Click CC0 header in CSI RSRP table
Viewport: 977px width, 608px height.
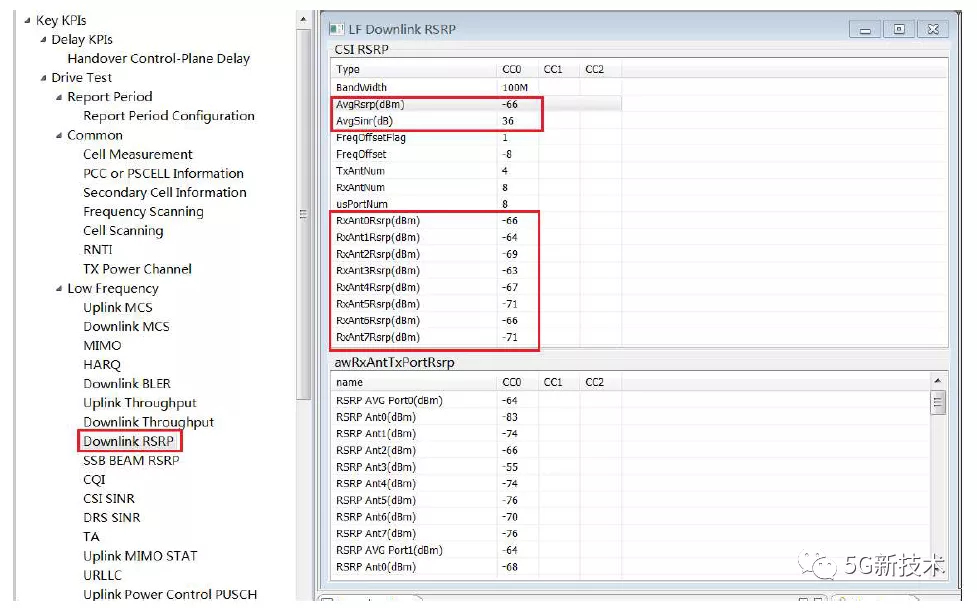tap(517, 69)
